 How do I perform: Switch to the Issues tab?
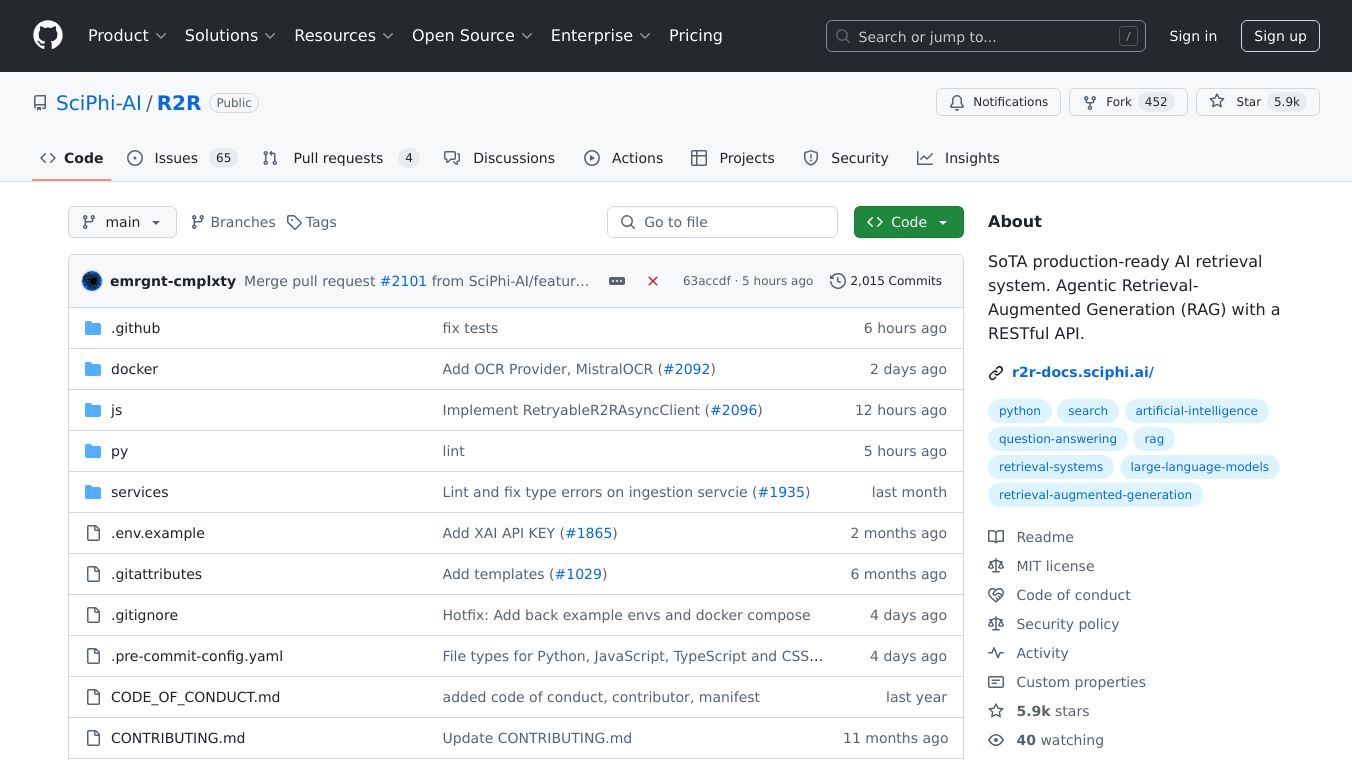pos(181,158)
